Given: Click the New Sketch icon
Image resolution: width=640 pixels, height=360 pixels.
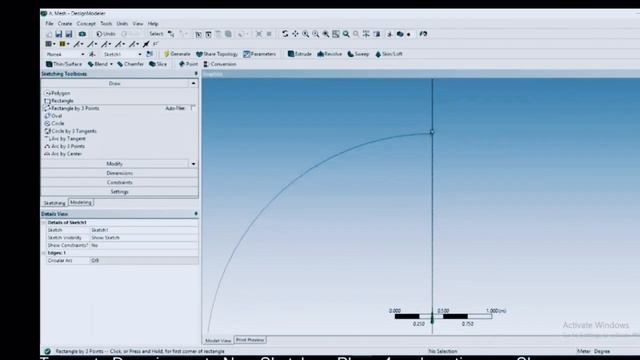Looking at the screenshot, I should coord(150,54).
